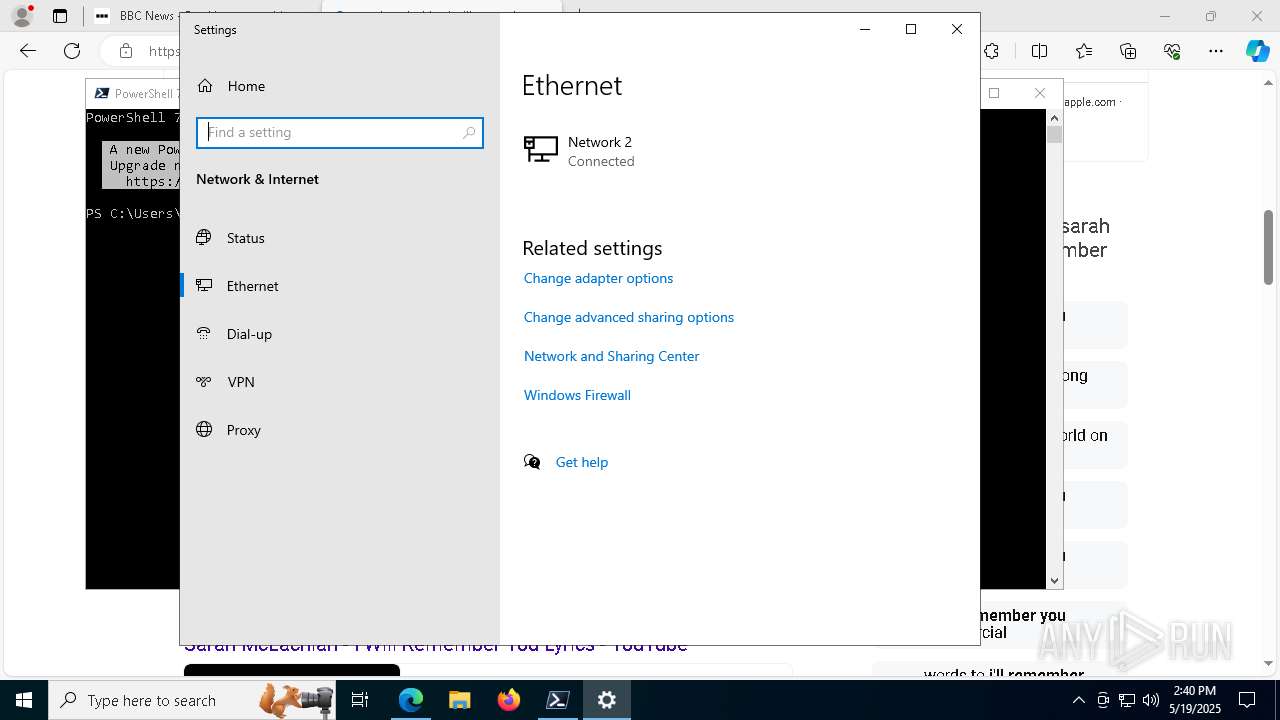Switch to PowerShell taskbar icon
Image resolution: width=1280 pixels, height=720 pixels.
tap(558, 700)
